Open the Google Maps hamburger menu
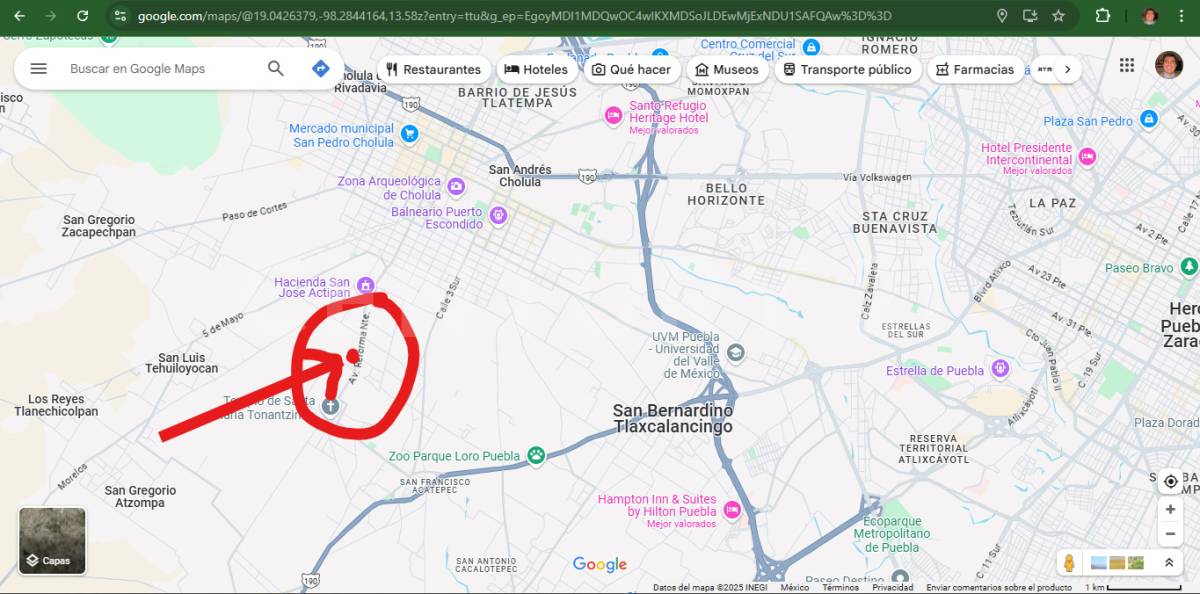The image size is (1200, 594). coord(38,69)
